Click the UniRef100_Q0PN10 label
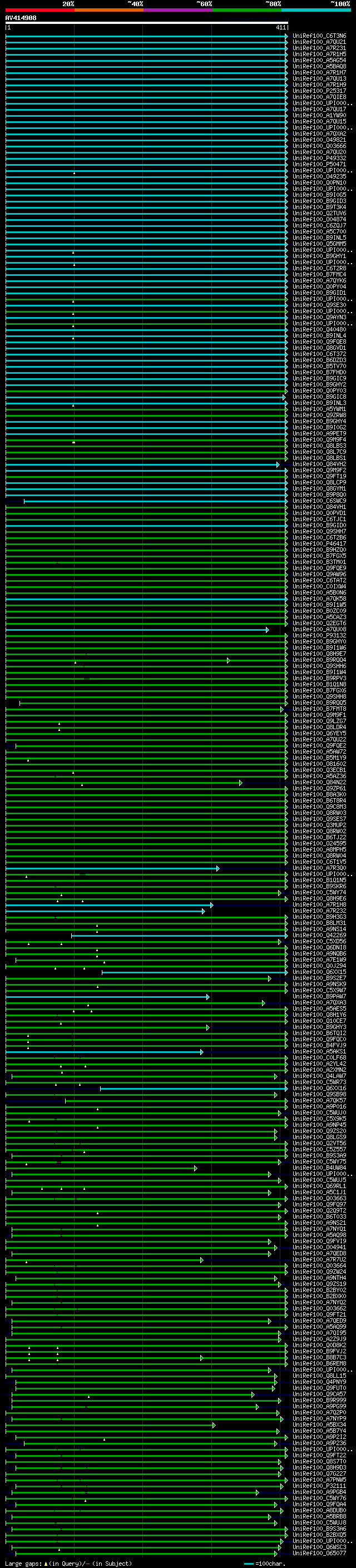Screen dimensions: 356x1568 click(319, 182)
